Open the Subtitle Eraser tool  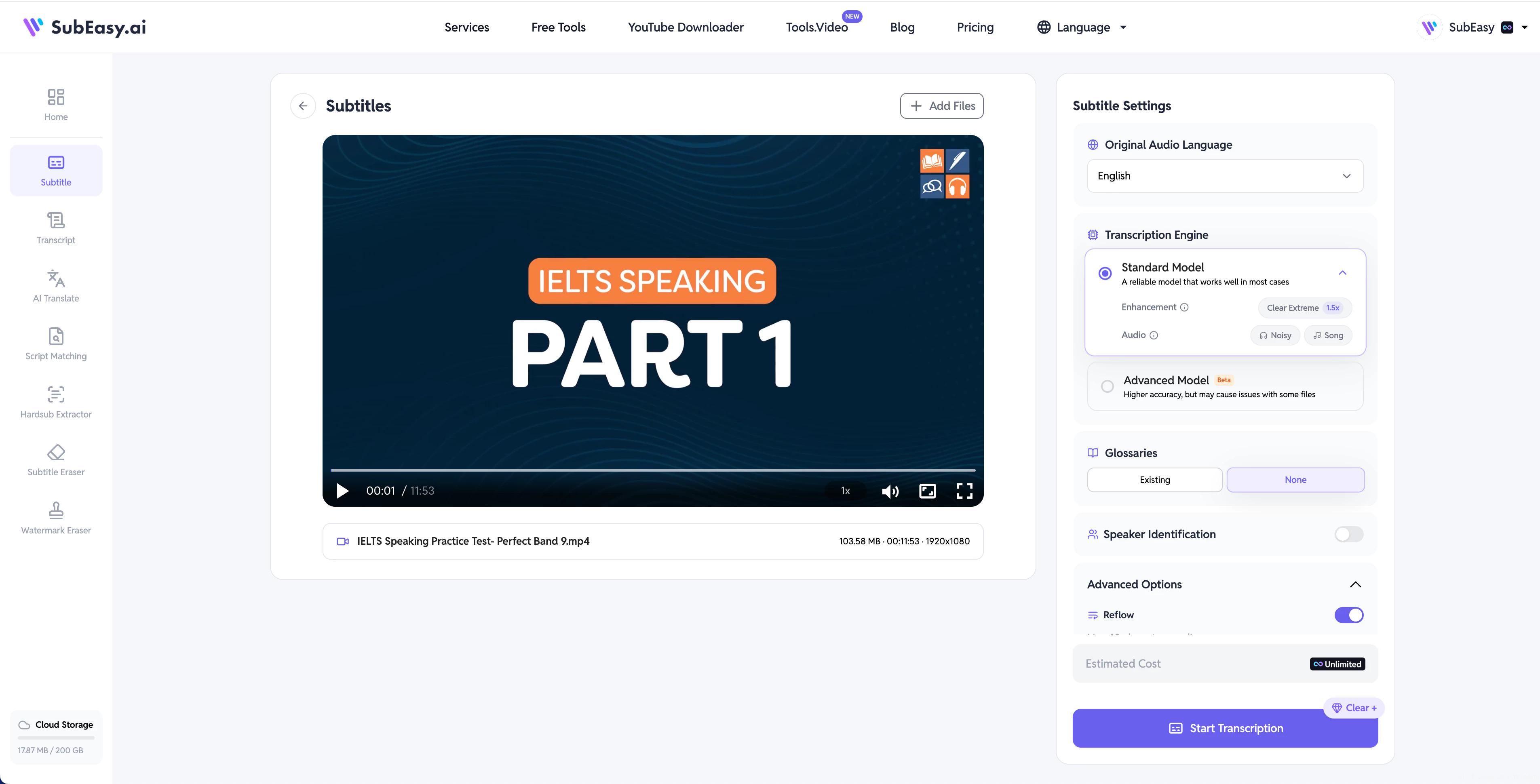56,460
